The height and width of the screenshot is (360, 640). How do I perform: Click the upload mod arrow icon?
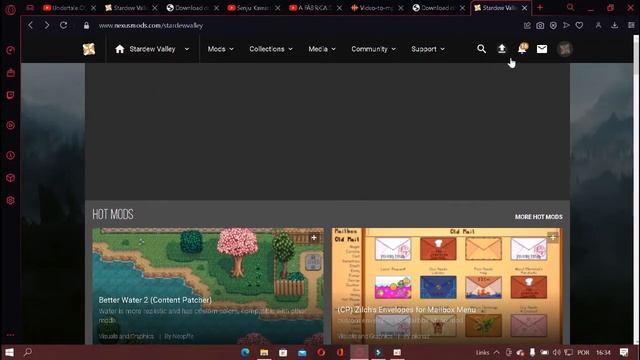[x=502, y=49]
